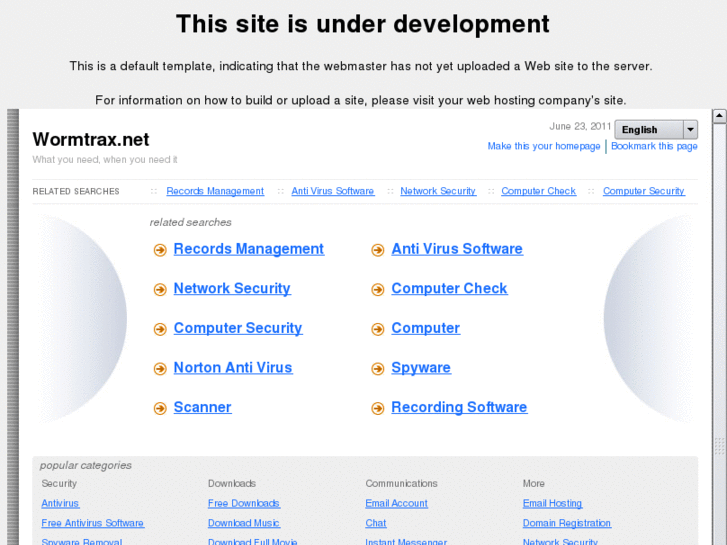Click the vertical scrollbar grip handle
Viewport: 727px width, 545px height.
pyautogui.click(x=720, y=446)
